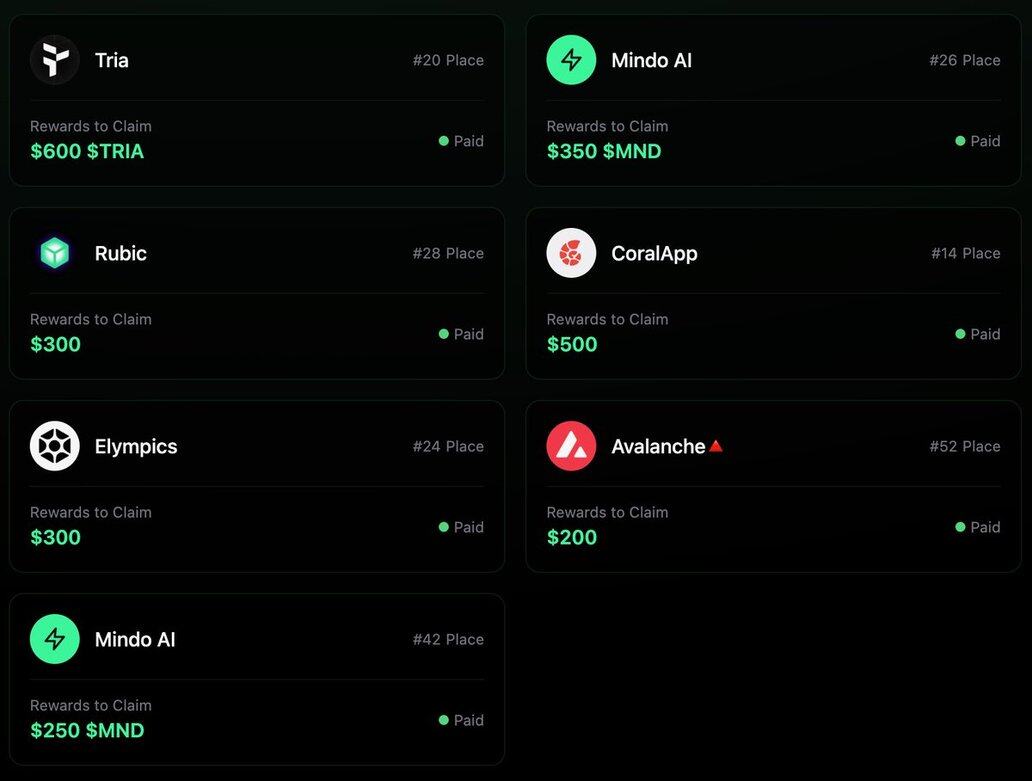The height and width of the screenshot is (781, 1032).
Task: Click the $500 reward on the CoralApp card
Action: click(572, 344)
